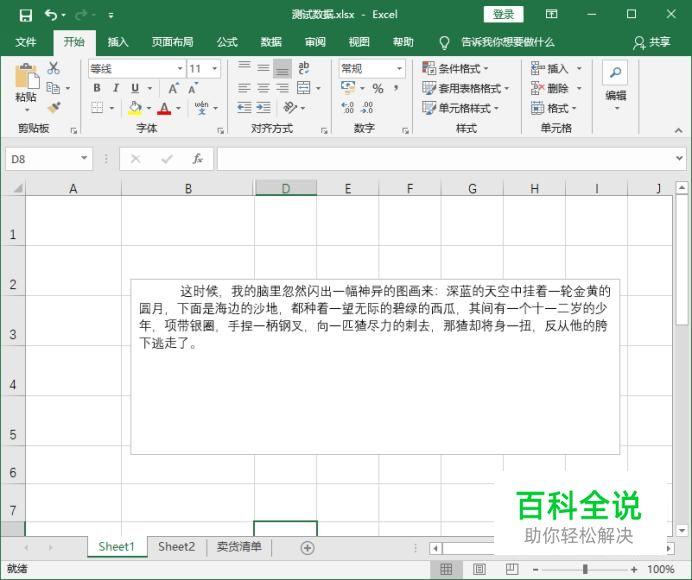The height and width of the screenshot is (580, 692).
Task: Click the 格式 format cells button
Action: coord(554,108)
